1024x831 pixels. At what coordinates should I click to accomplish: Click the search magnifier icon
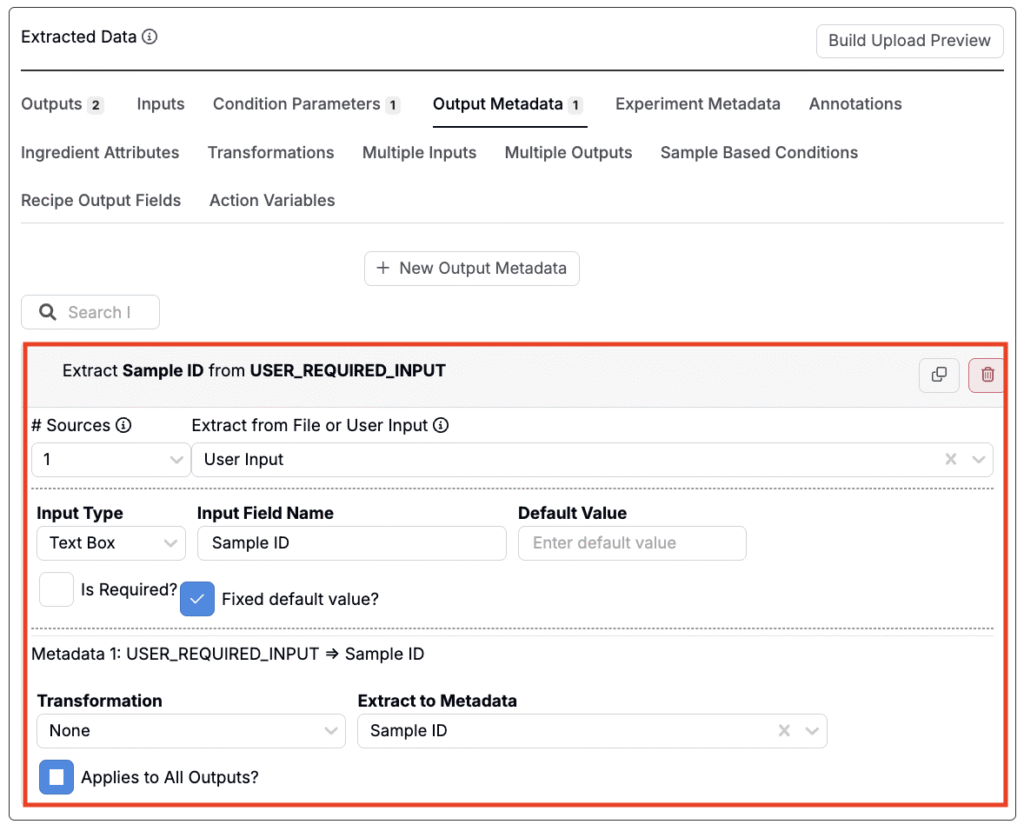pyautogui.click(x=47, y=312)
